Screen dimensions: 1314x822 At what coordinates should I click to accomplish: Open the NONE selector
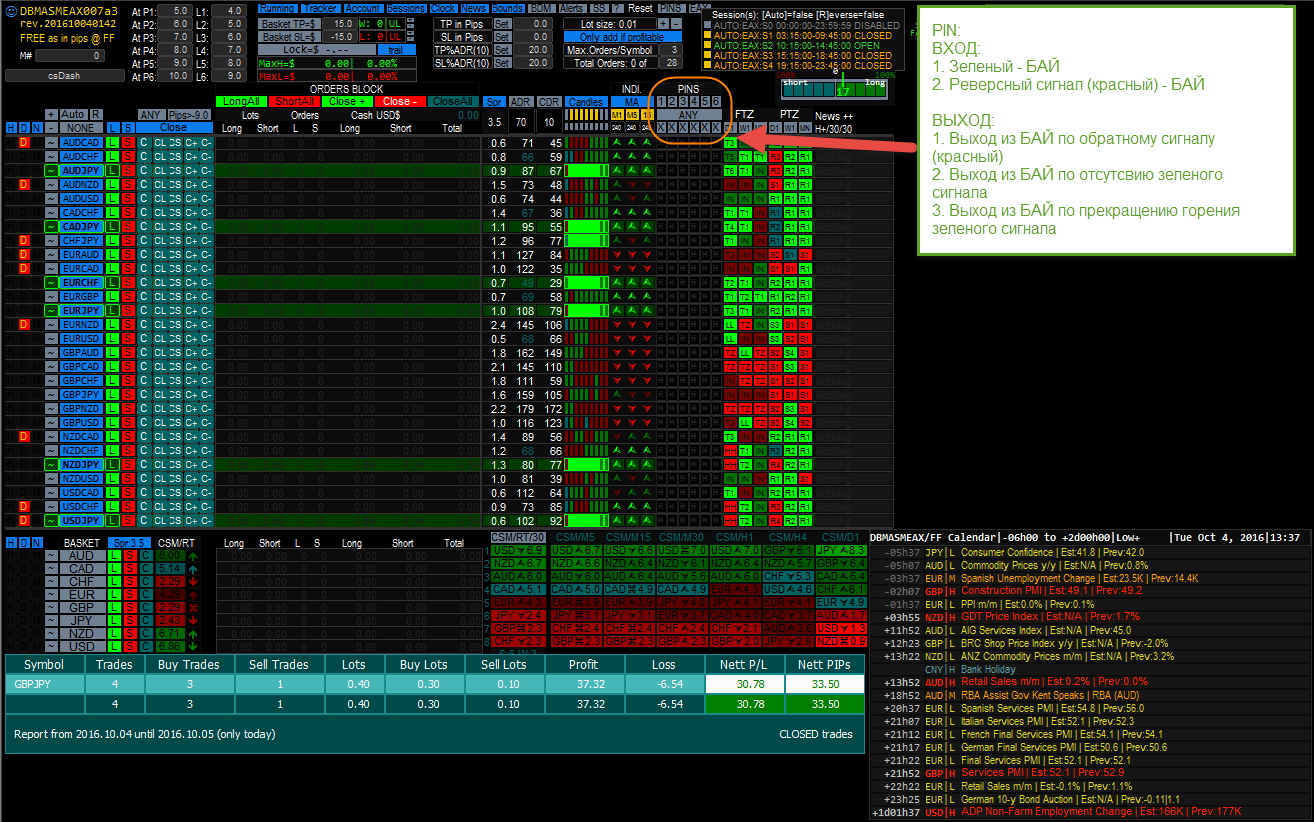point(81,128)
